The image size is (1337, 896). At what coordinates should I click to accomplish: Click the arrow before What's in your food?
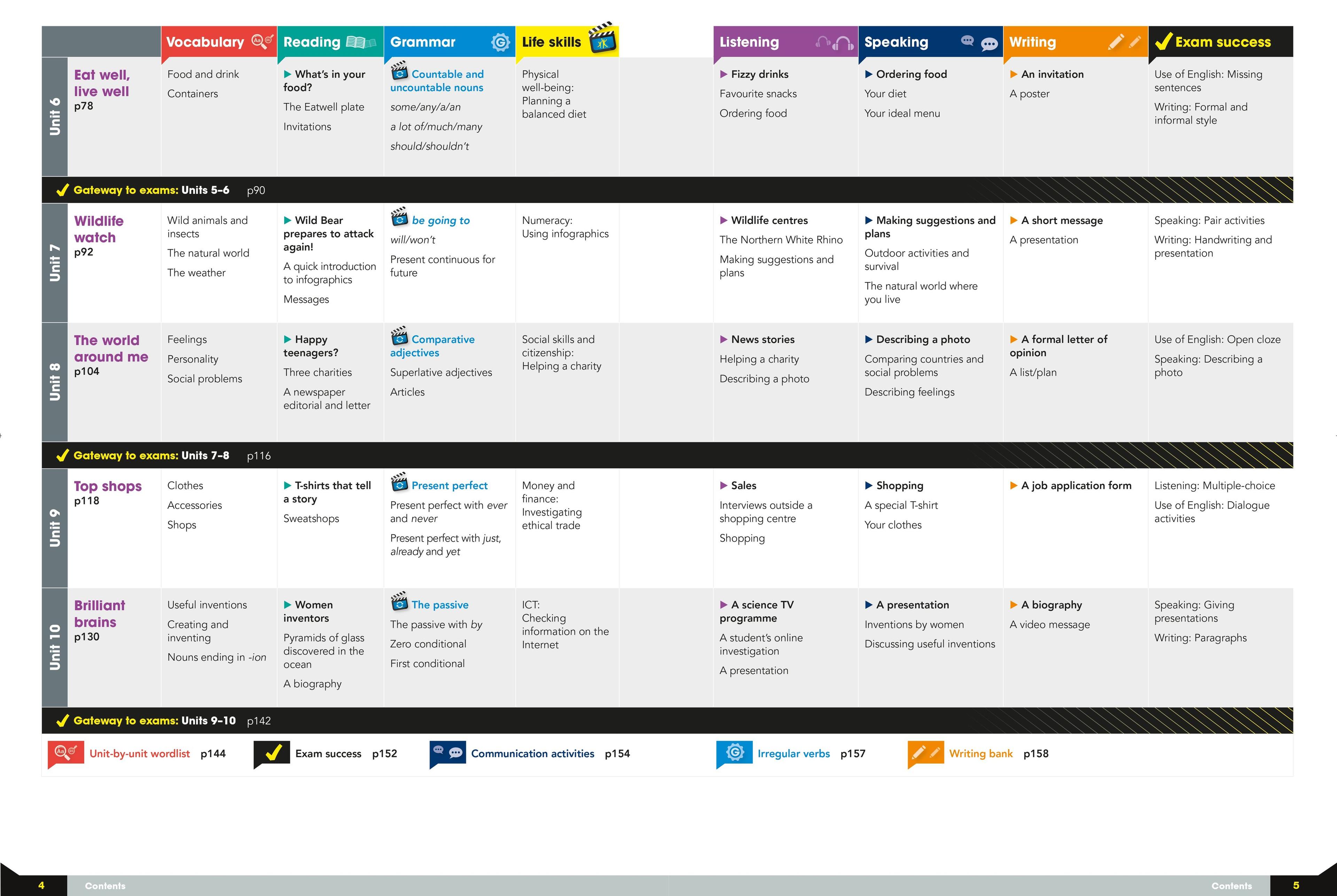(x=287, y=74)
